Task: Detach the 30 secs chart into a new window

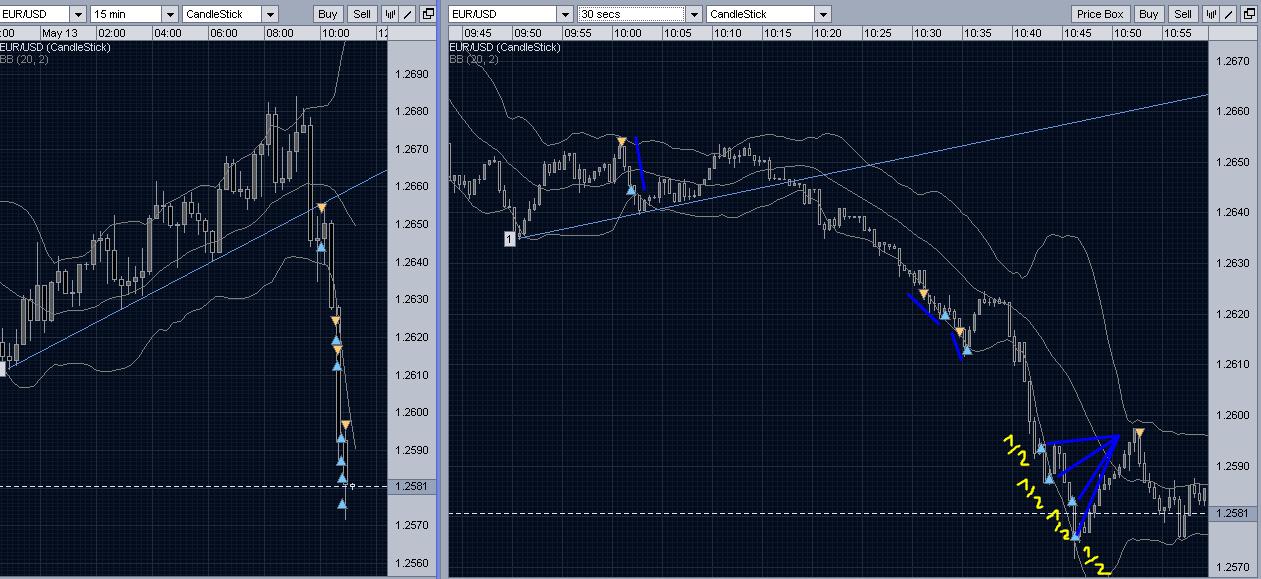Action: click(1250, 14)
